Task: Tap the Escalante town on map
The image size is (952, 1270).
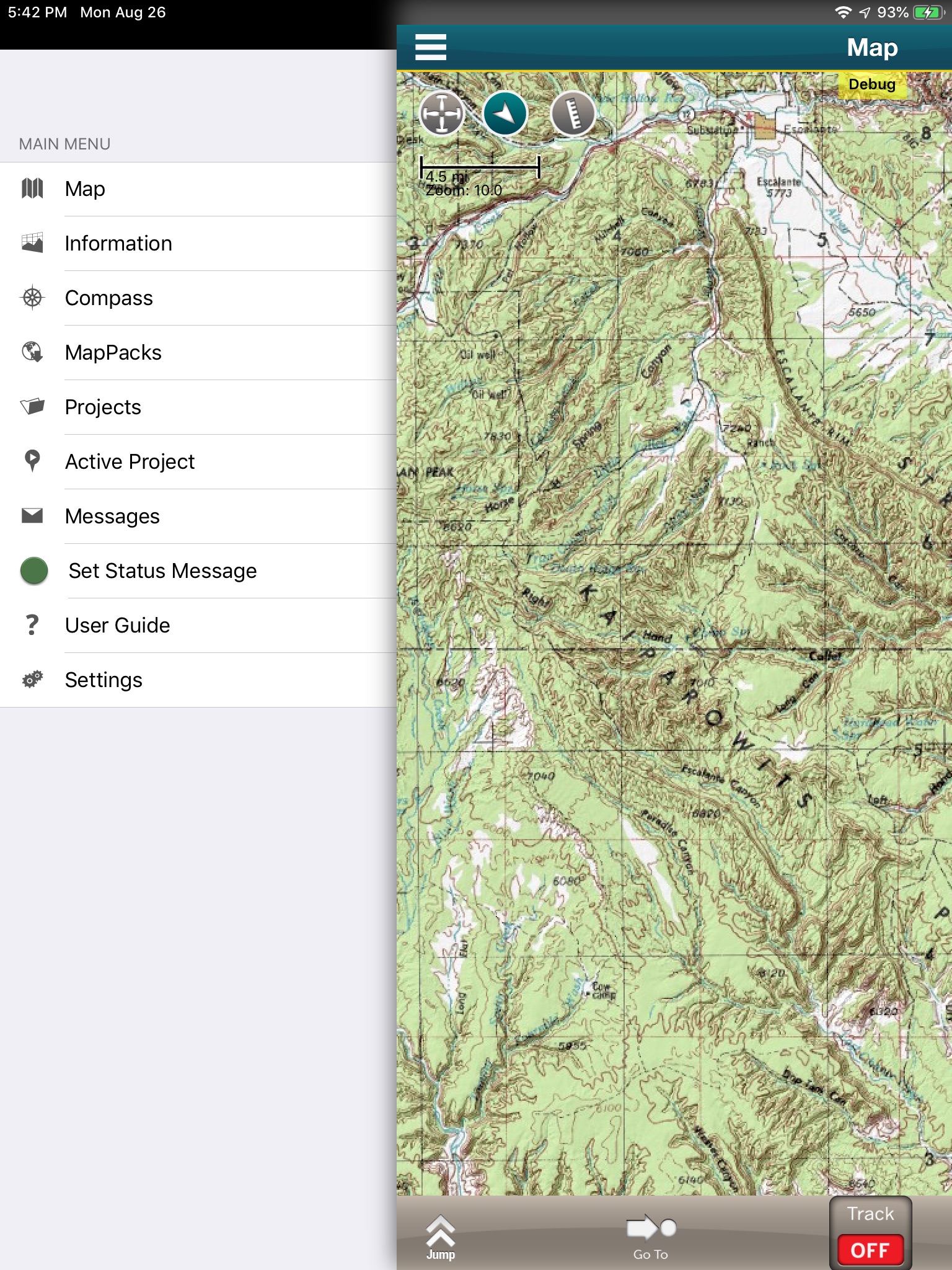Action: point(810,129)
